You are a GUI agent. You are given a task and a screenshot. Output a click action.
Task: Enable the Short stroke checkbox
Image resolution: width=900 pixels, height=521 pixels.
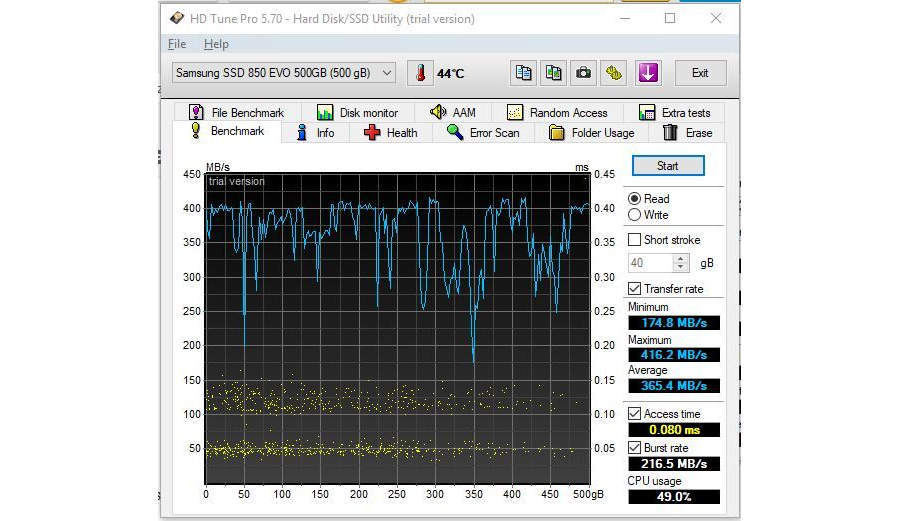click(x=634, y=239)
